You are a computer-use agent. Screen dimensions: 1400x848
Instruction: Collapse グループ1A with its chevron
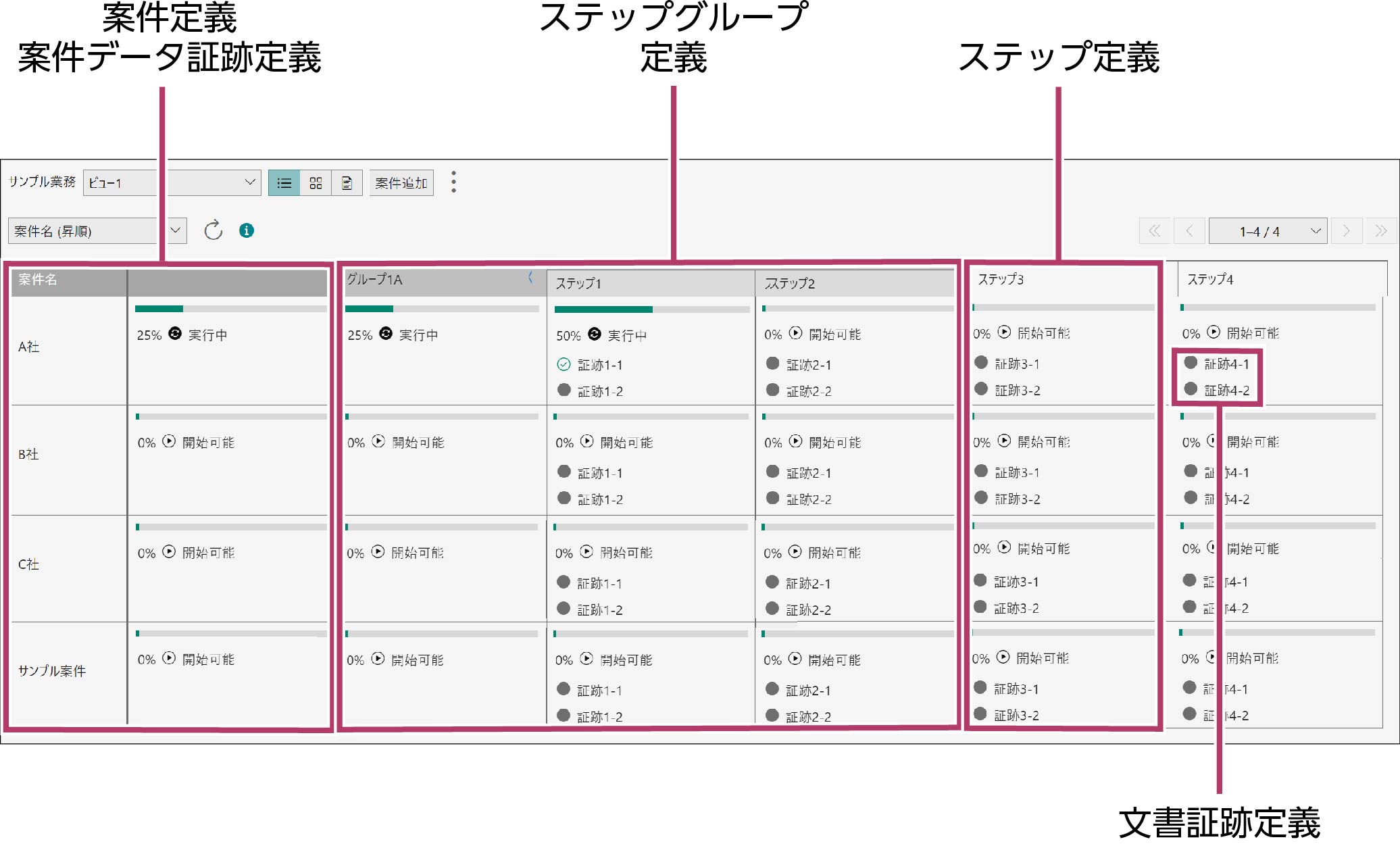click(x=531, y=277)
